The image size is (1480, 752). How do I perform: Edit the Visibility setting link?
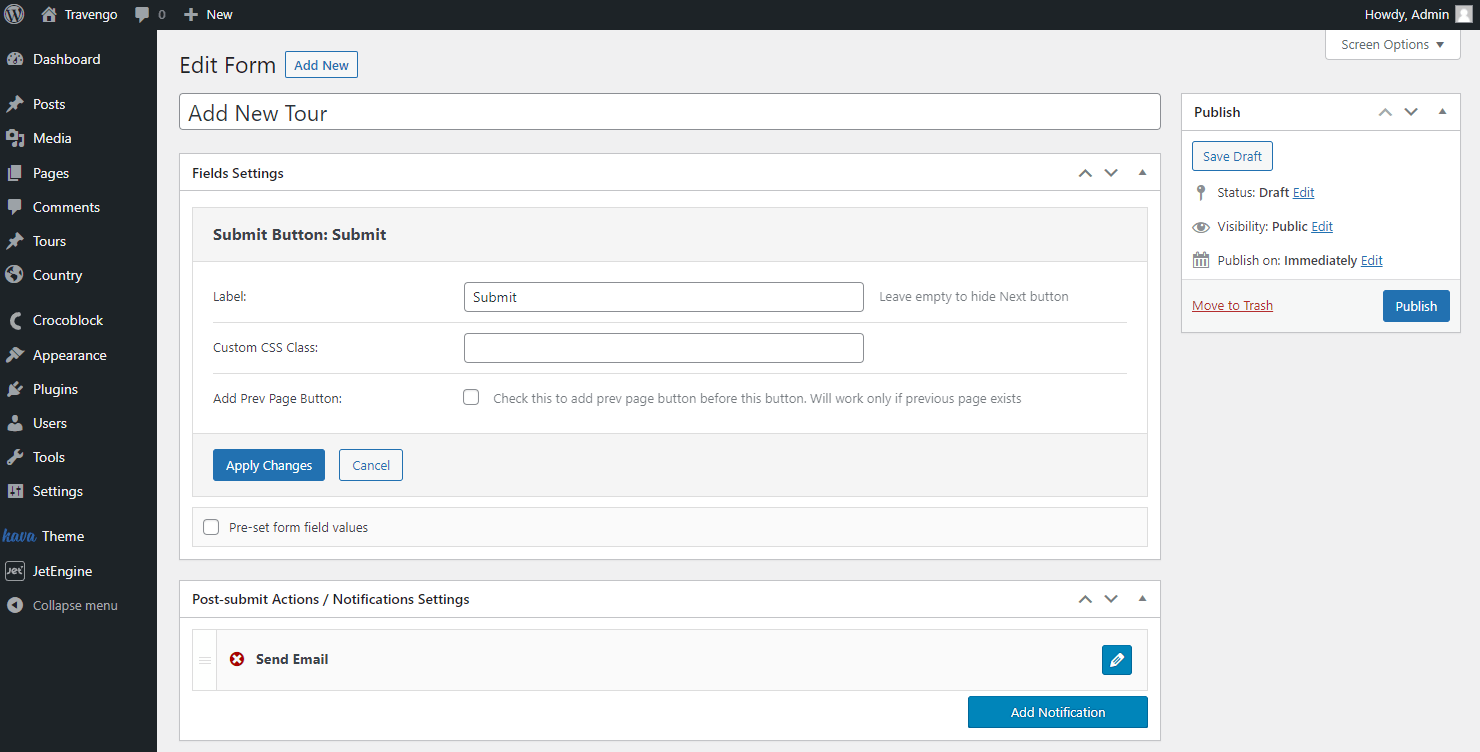click(1322, 226)
